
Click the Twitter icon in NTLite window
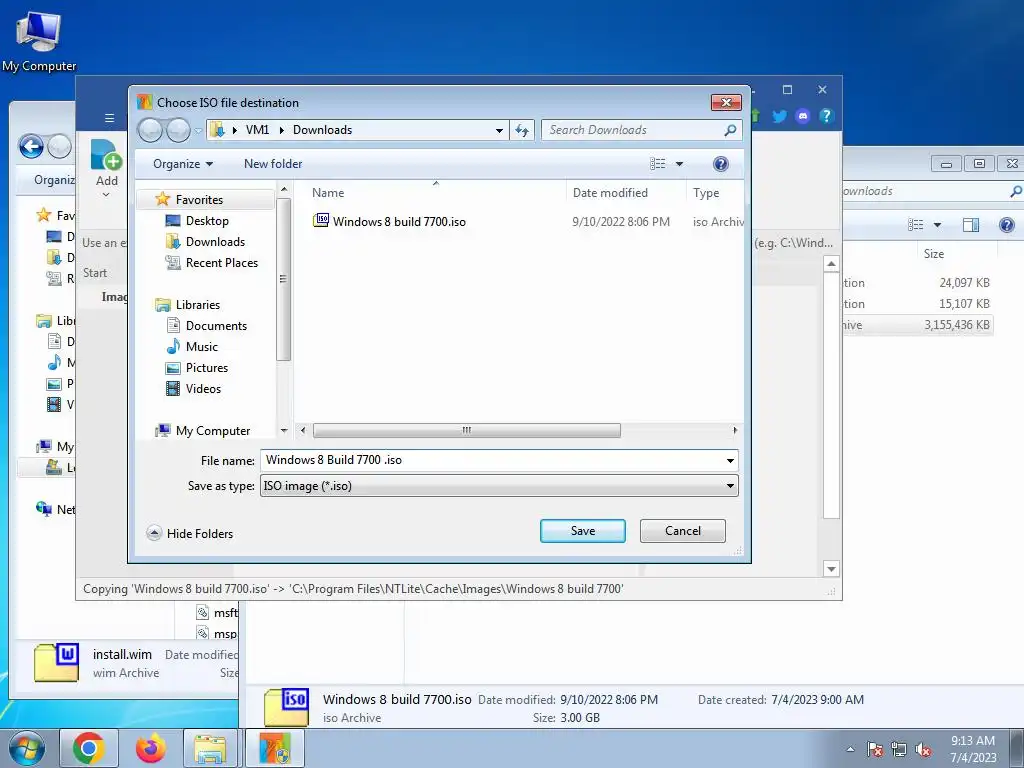click(x=779, y=116)
